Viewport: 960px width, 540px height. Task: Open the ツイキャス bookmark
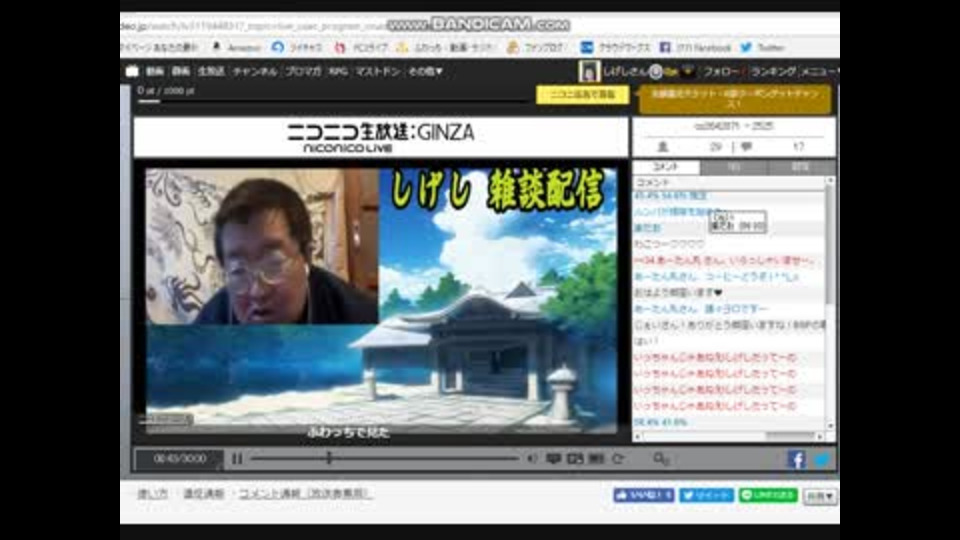297,47
